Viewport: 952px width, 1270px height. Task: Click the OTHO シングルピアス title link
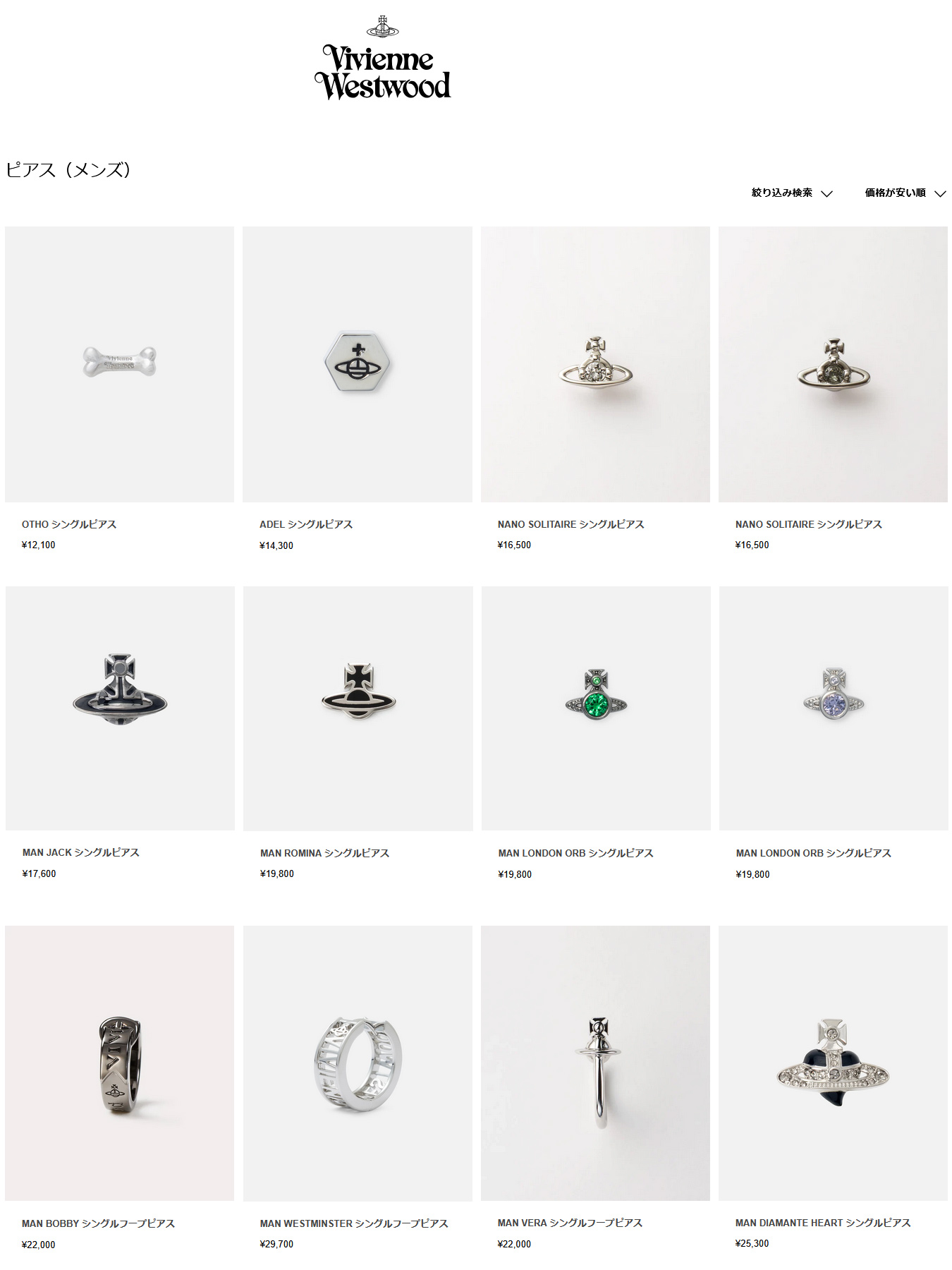click(69, 524)
